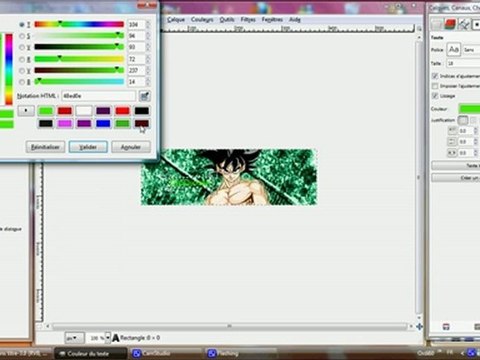
Task: Select the value radio button beside 93
Action: pyautogui.click(x=22, y=47)
